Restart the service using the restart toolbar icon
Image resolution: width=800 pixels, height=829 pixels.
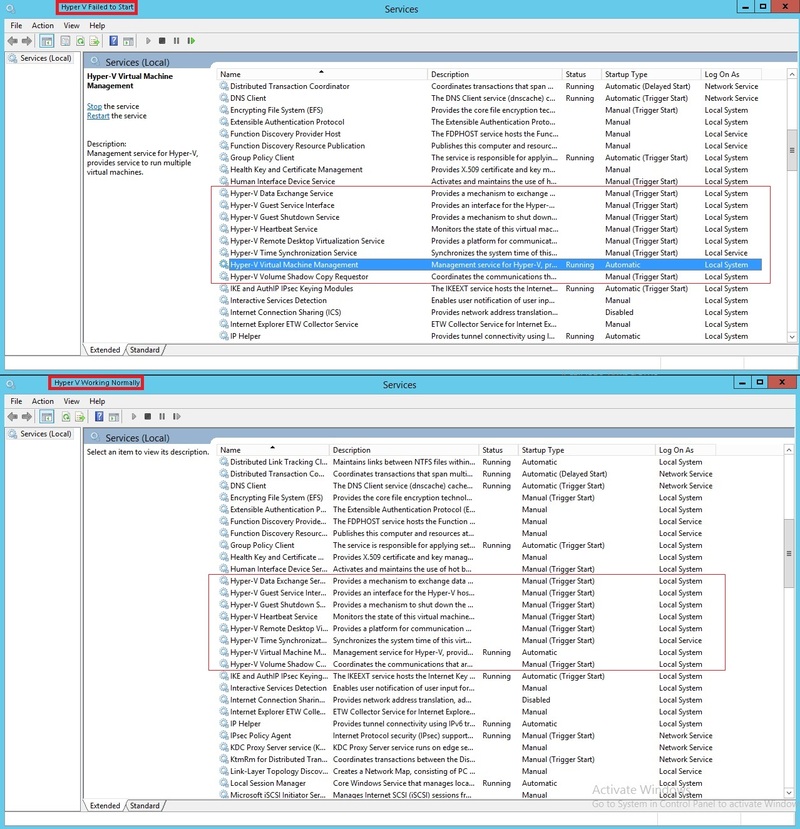(x=190, y=40)
